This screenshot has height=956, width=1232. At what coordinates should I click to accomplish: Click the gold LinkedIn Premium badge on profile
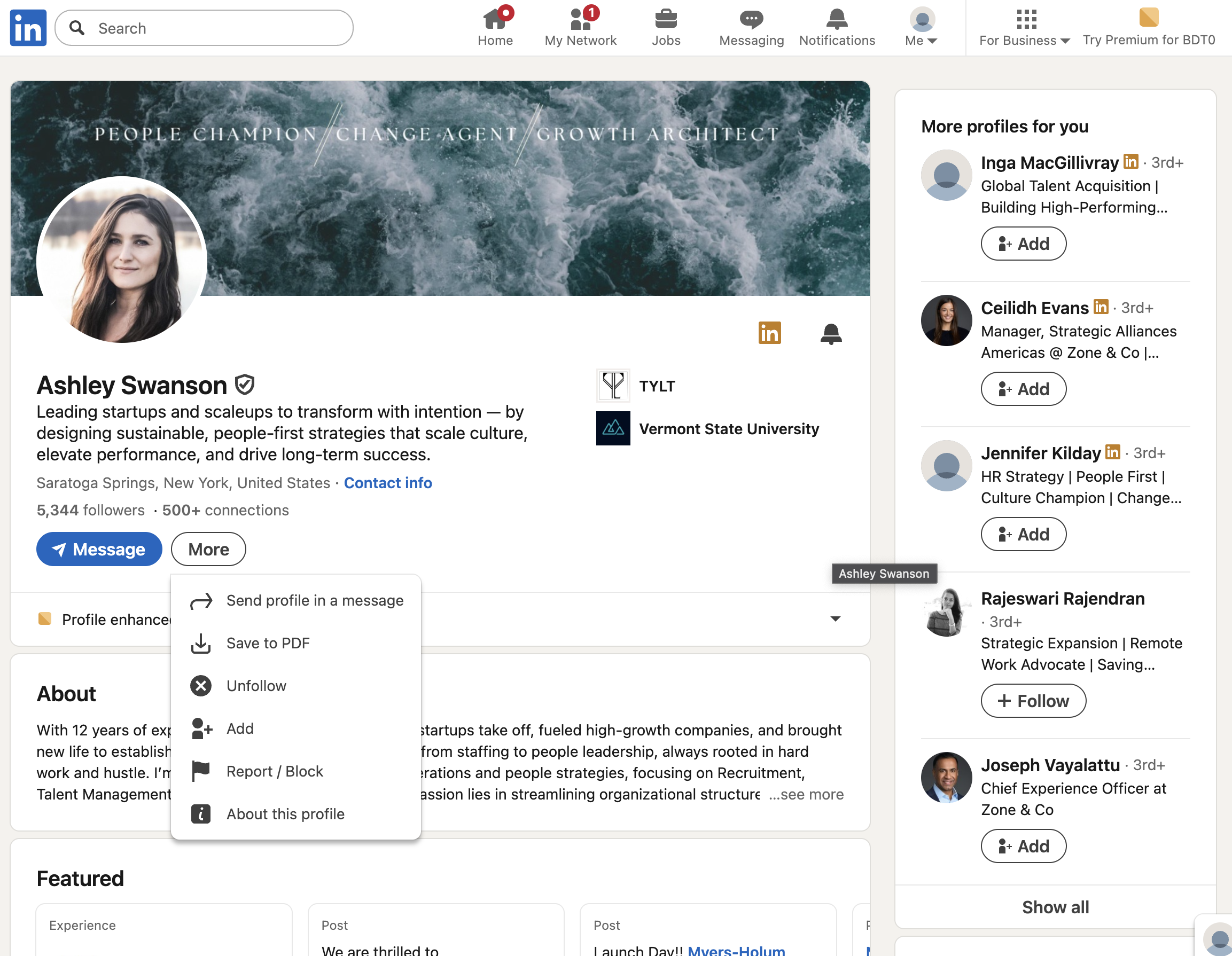769,333
